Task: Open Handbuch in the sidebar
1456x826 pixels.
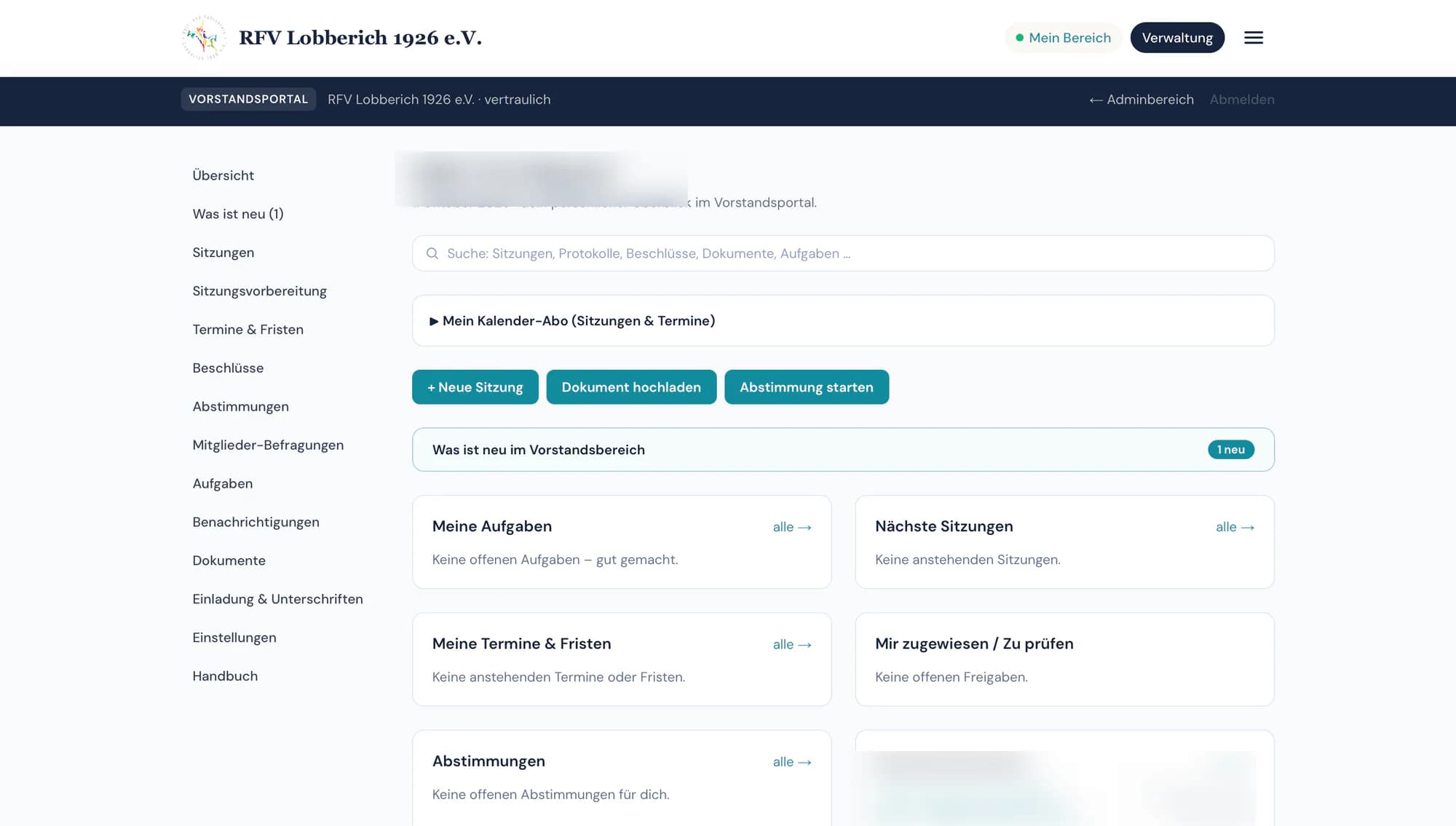Action: [x=225, y=677]
